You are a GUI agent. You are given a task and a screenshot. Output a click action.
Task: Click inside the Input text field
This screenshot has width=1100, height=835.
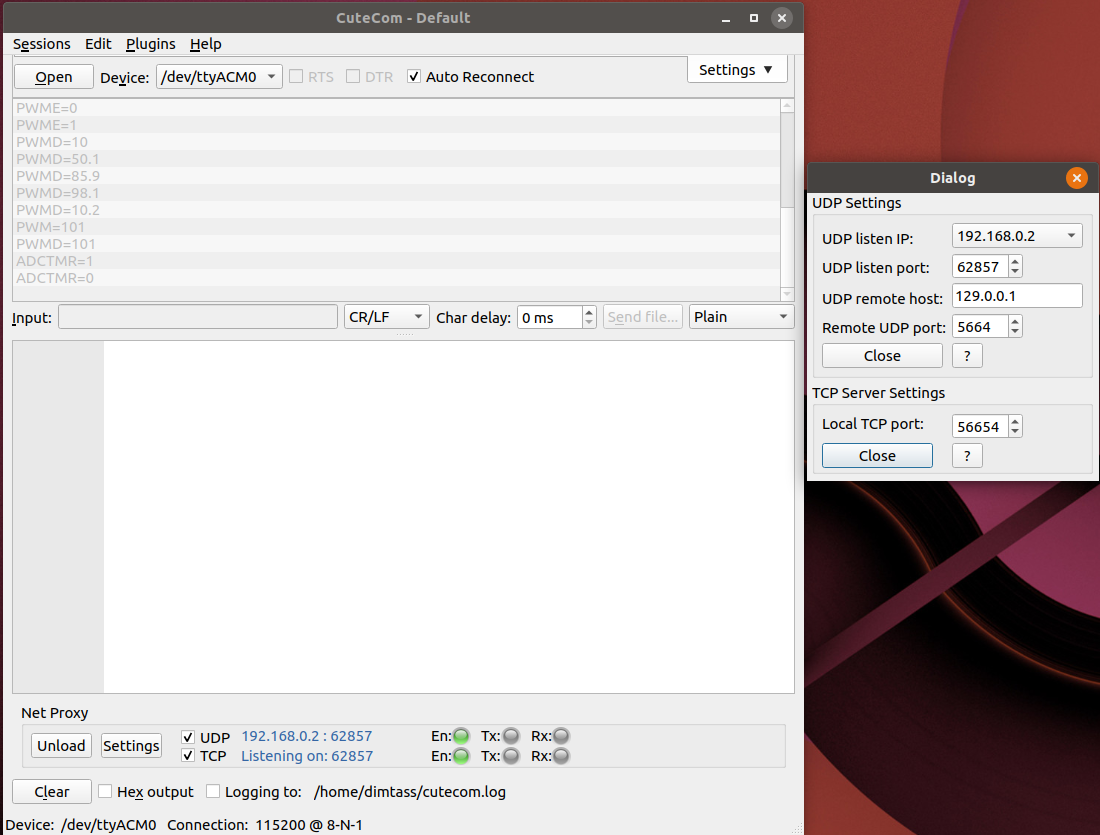coord(197,316)
